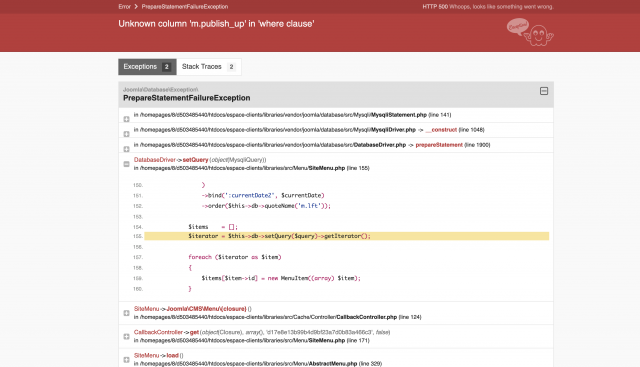Click the Symfony exception ghost icon
The image size is (640, 367).
[530, 32]
